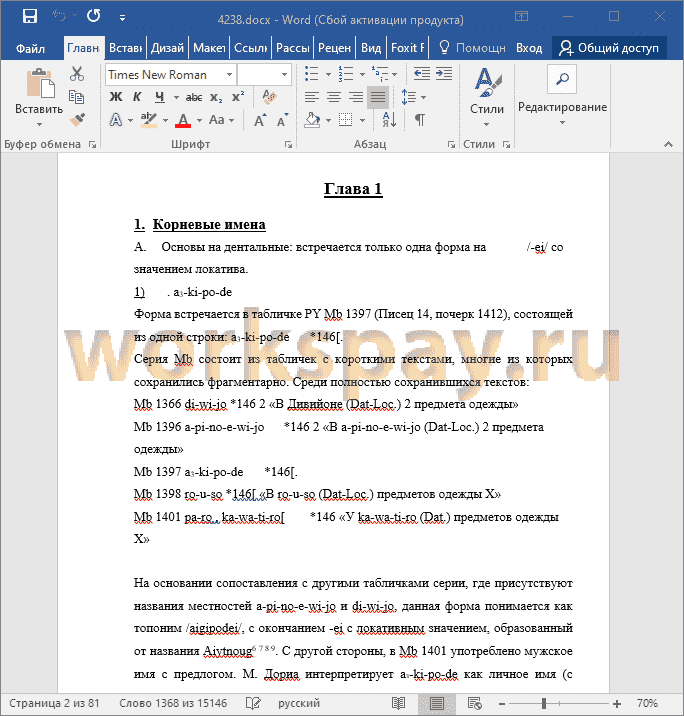This screenshot has width=684, height=716.
Task: Click the Помощник search box
Action: point(472,48)
